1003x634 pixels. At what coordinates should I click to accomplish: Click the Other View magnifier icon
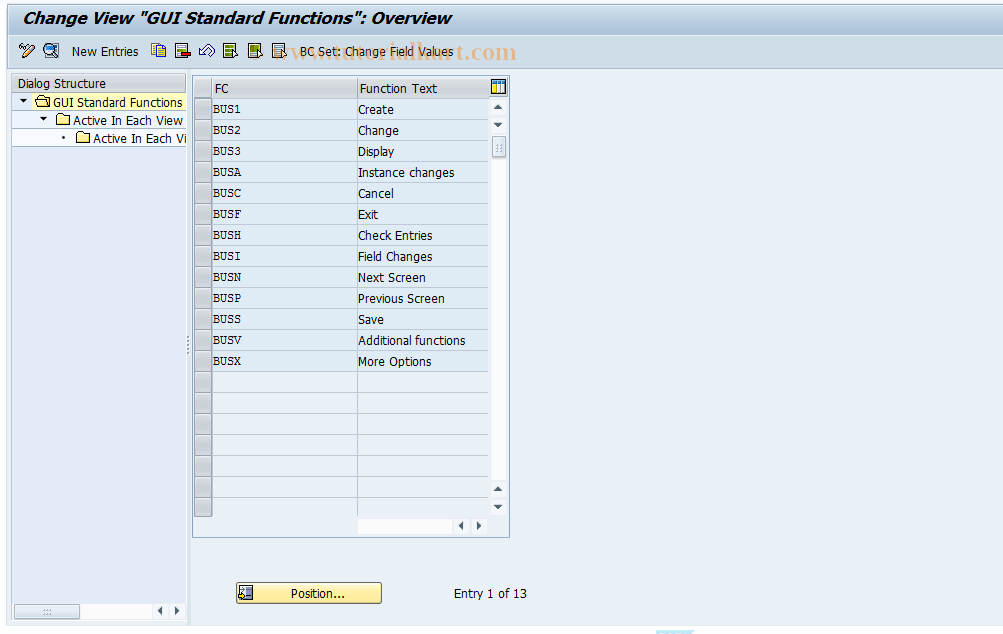pyautogui.click(x=51, y=51)
